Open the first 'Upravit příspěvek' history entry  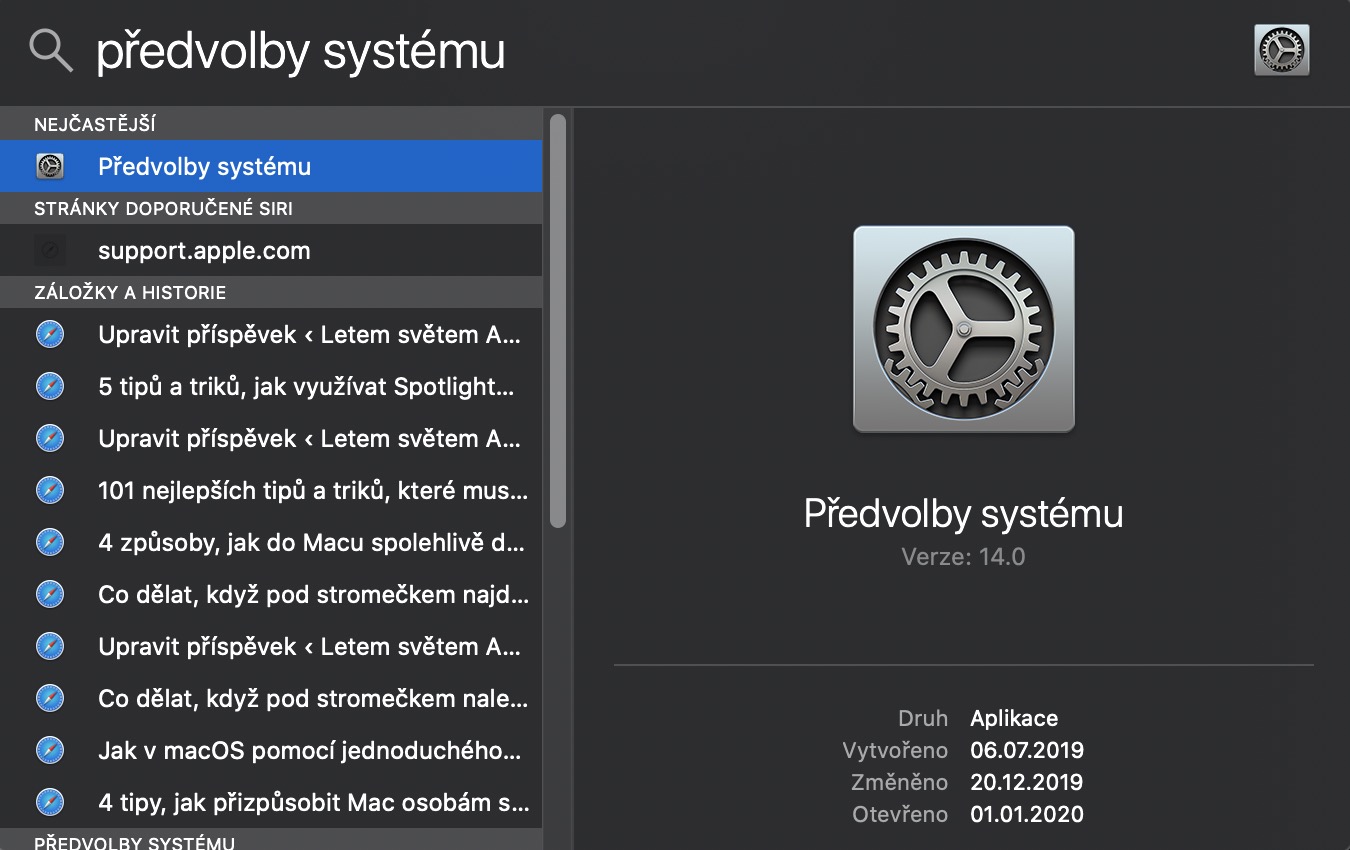point(309,335)
